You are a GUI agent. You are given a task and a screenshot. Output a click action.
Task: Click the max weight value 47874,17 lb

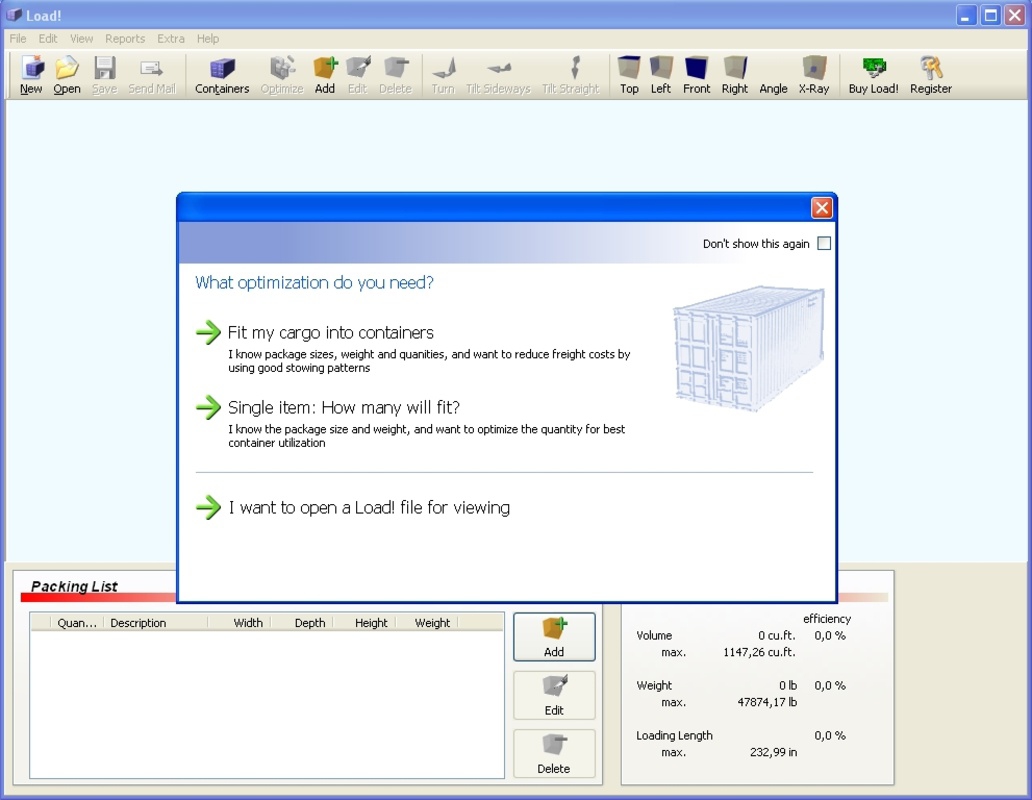(767, 703)
